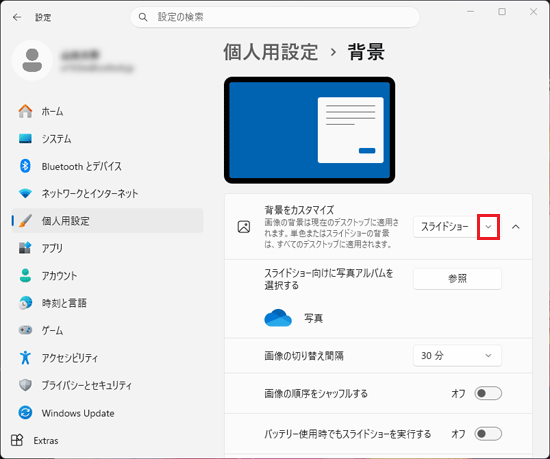Open プライバシーとセキュリティ page
The height and width of the screenshot is (459, 550).
107,385
